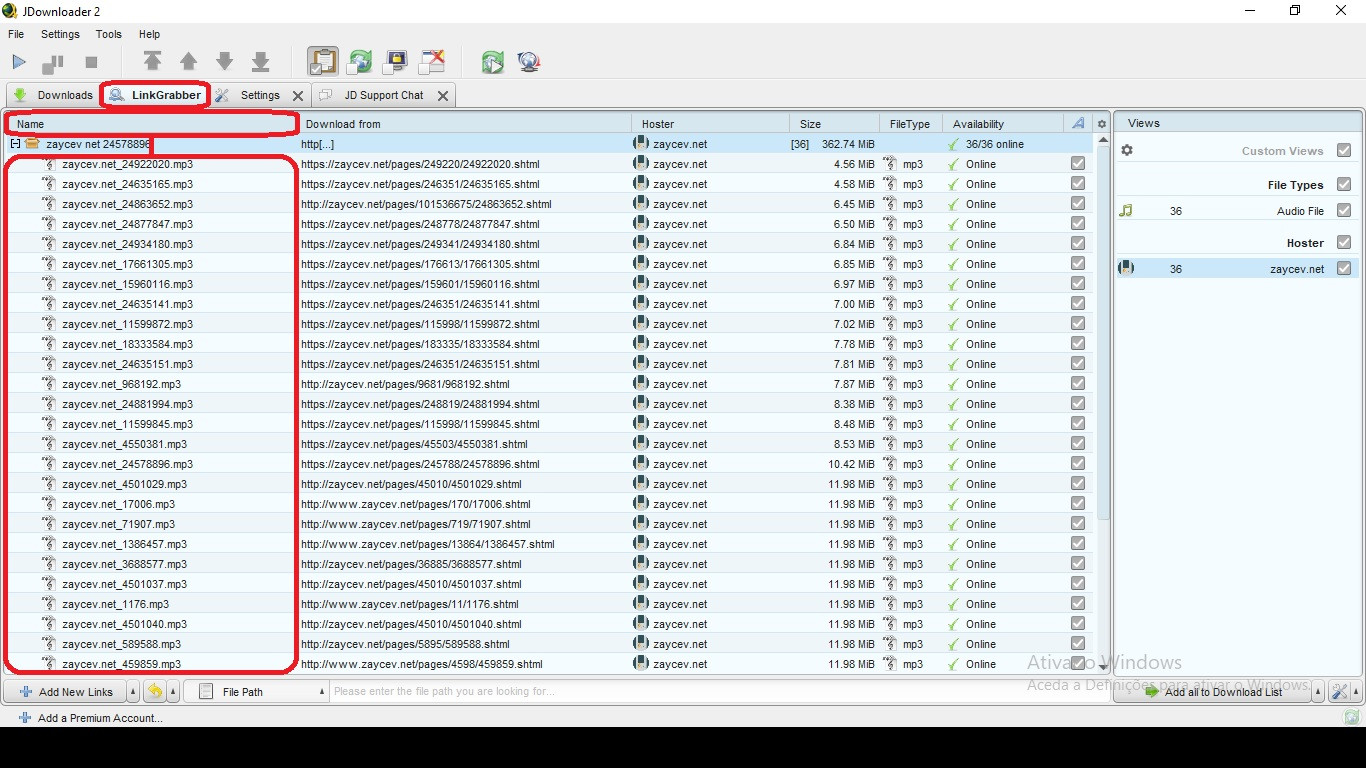Open the File menu
This screenshot has height=768, width=1366.
(16, 34)
